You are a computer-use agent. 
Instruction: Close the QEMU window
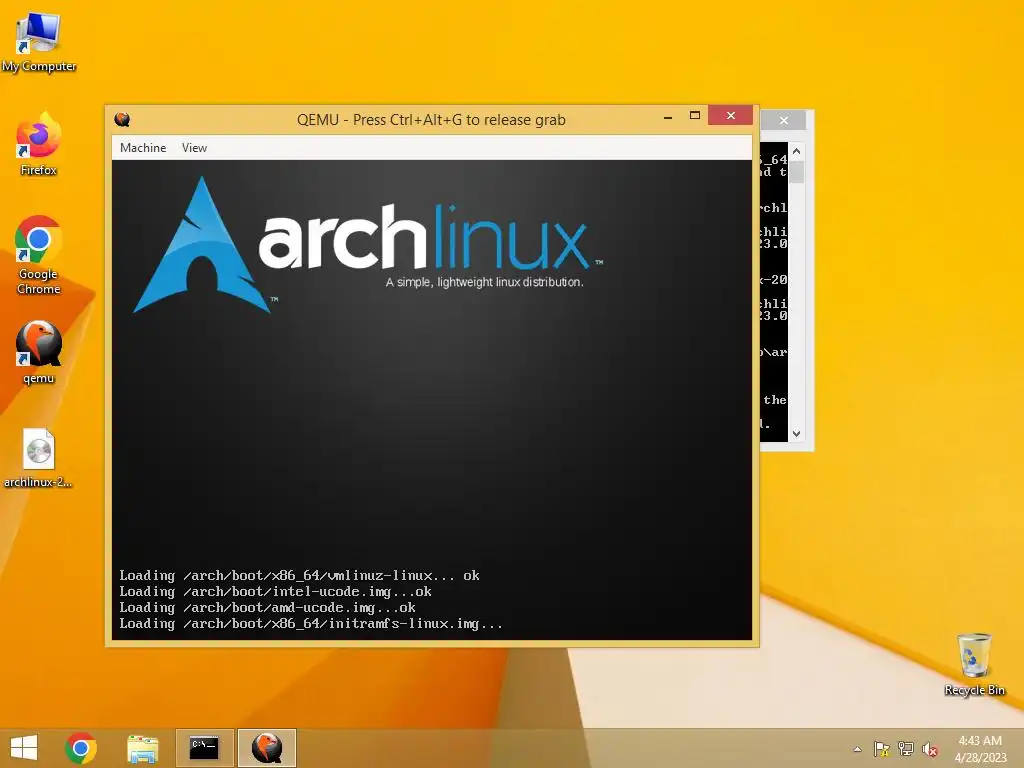click(730, 116)
